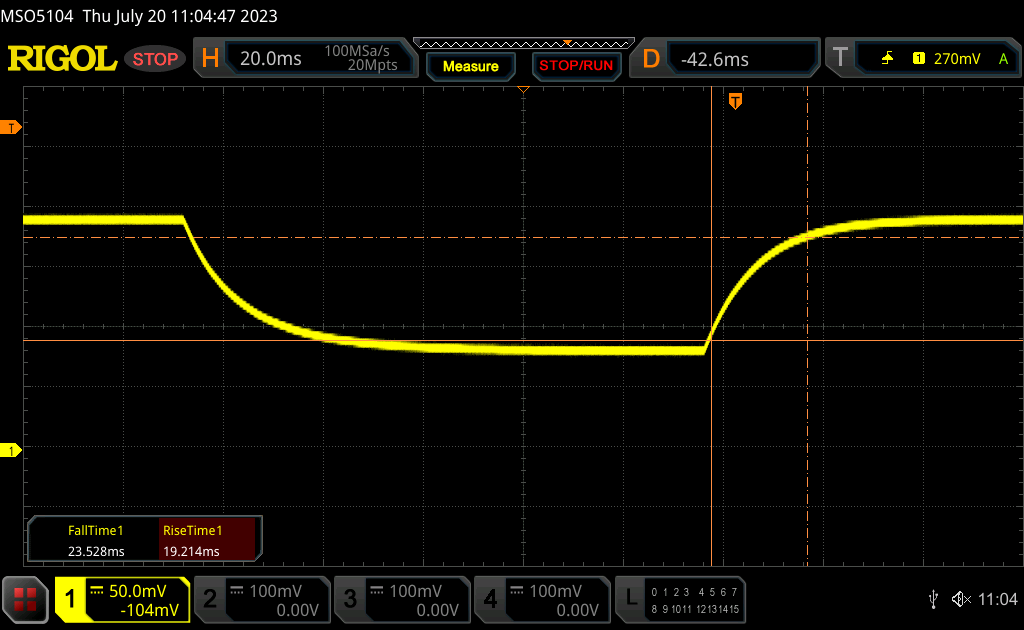Toggle channel 2 on
1024x630 pixels.
pos(261,599)
